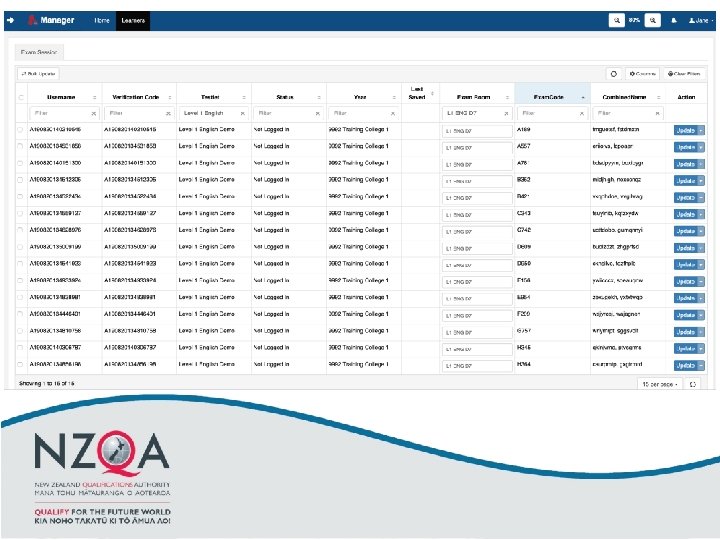Click Update button for A169 row
Viewport: 720px width, 540px height.
[x=686, y=131]
